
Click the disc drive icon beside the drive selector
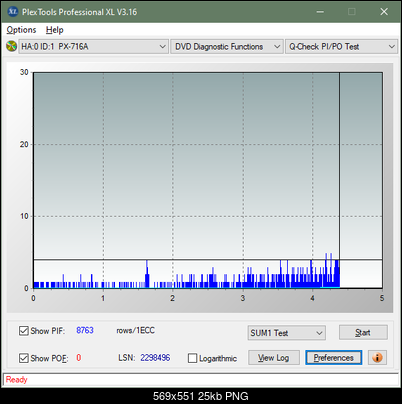pos(11,46)
